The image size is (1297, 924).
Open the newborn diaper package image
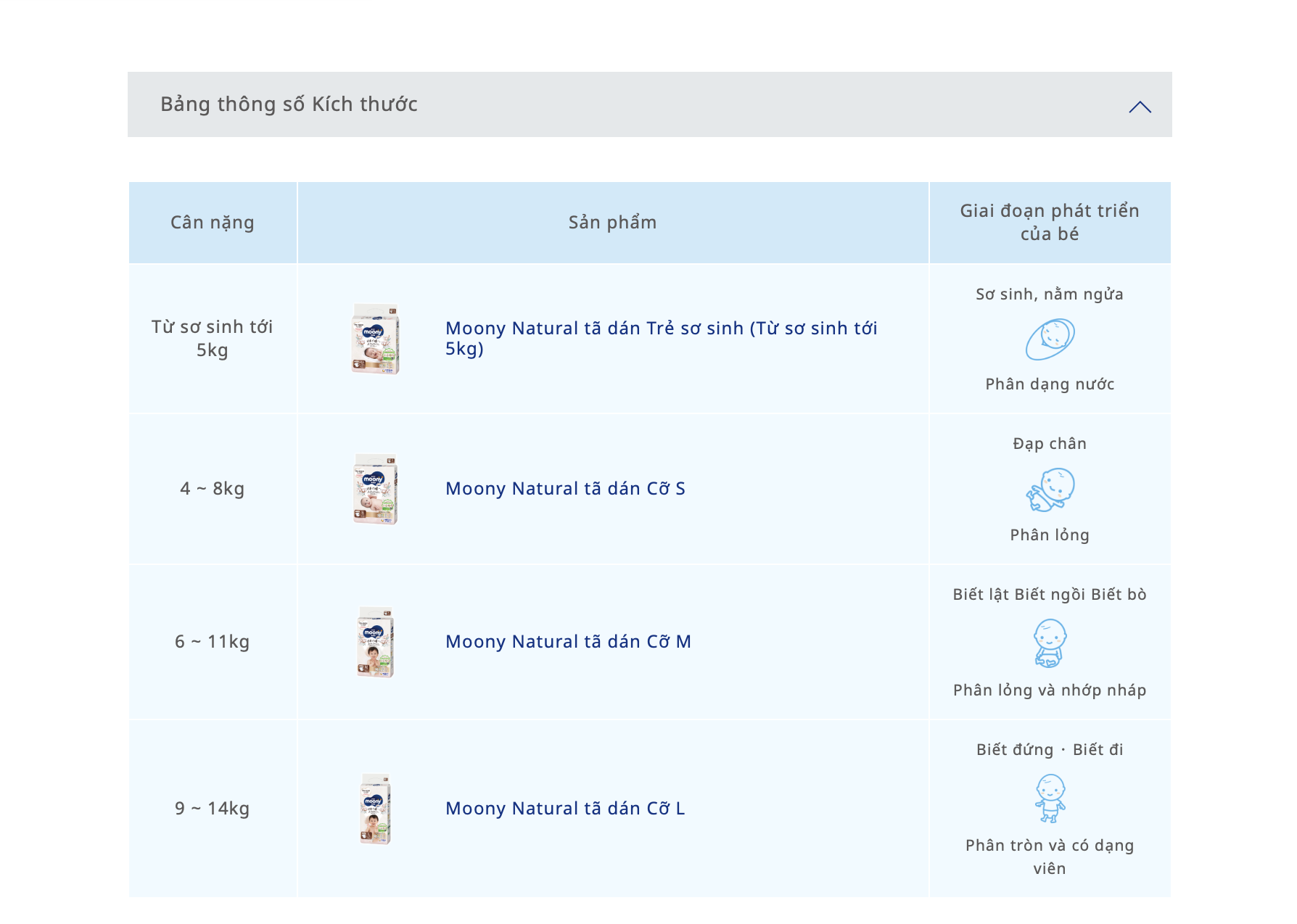(x=375, y=339)
